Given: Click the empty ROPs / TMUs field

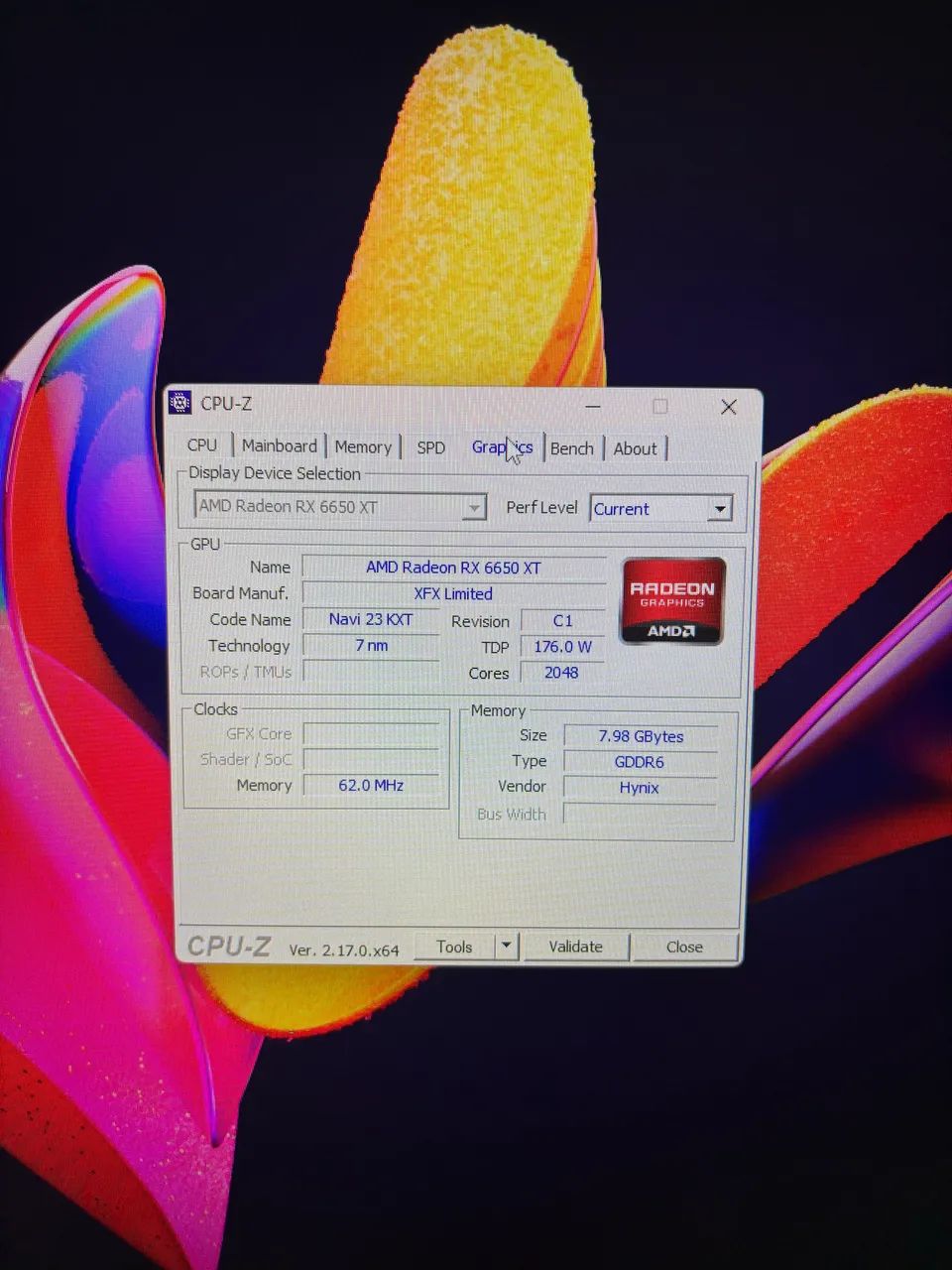Looking at the screenshot, I should tap(371, 672).
